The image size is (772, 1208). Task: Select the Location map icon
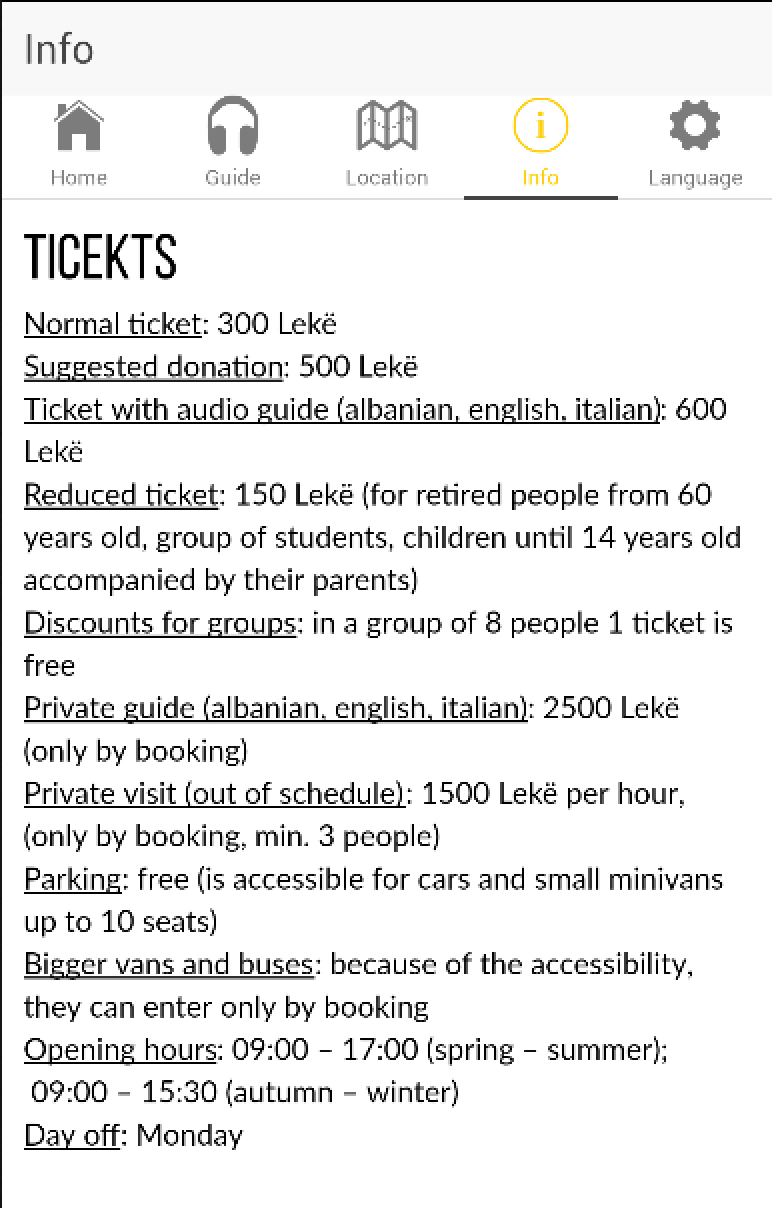(x=387, y=127)
